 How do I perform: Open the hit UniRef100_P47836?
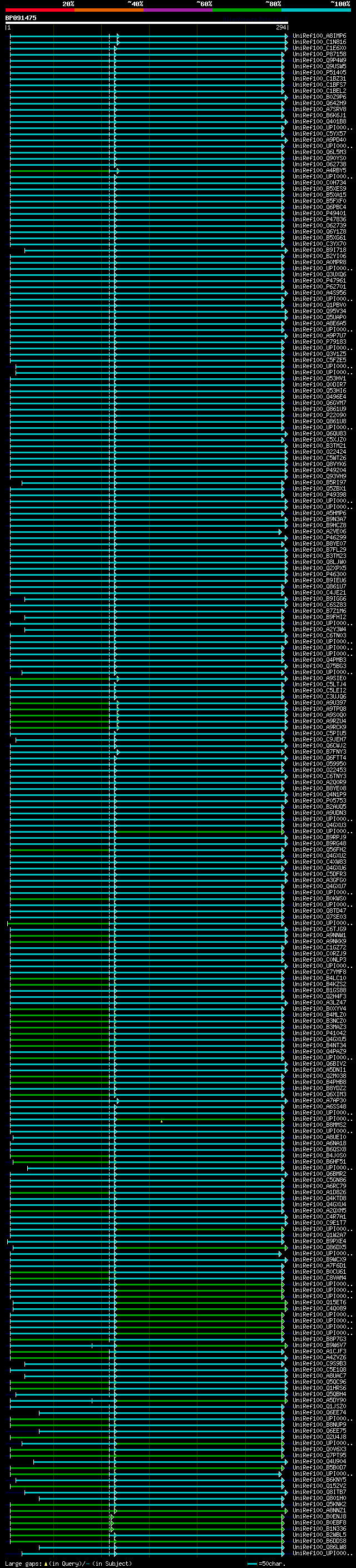(x=319, y=219)
